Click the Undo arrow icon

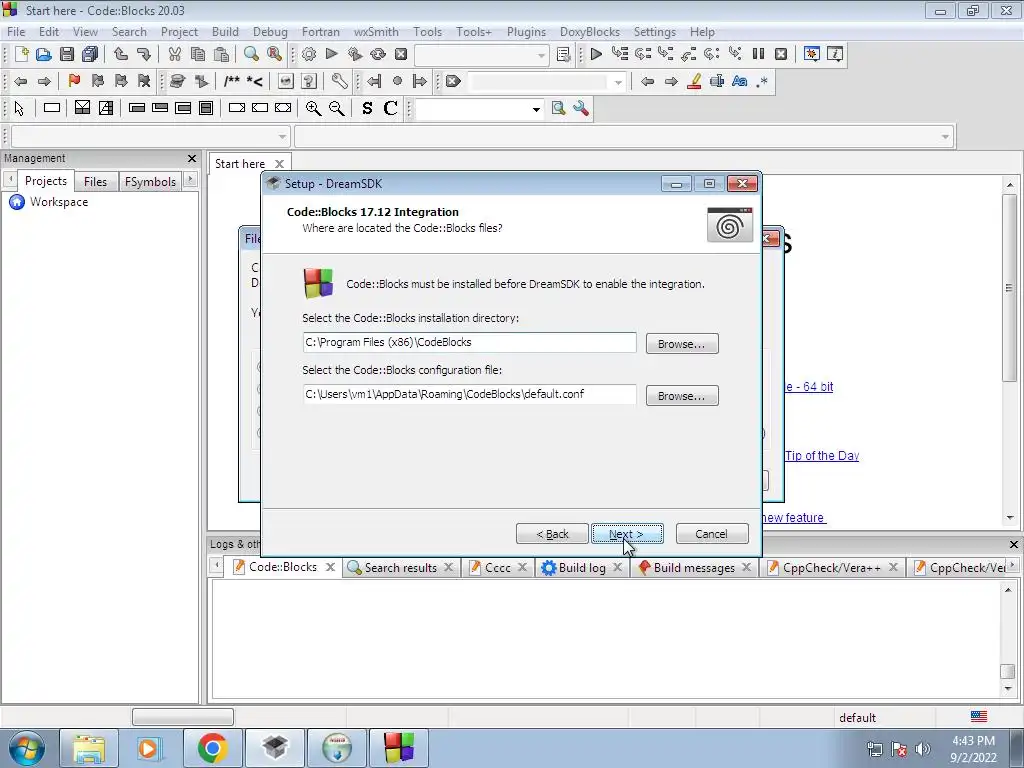pyautogui.click(x=121, y=54)
